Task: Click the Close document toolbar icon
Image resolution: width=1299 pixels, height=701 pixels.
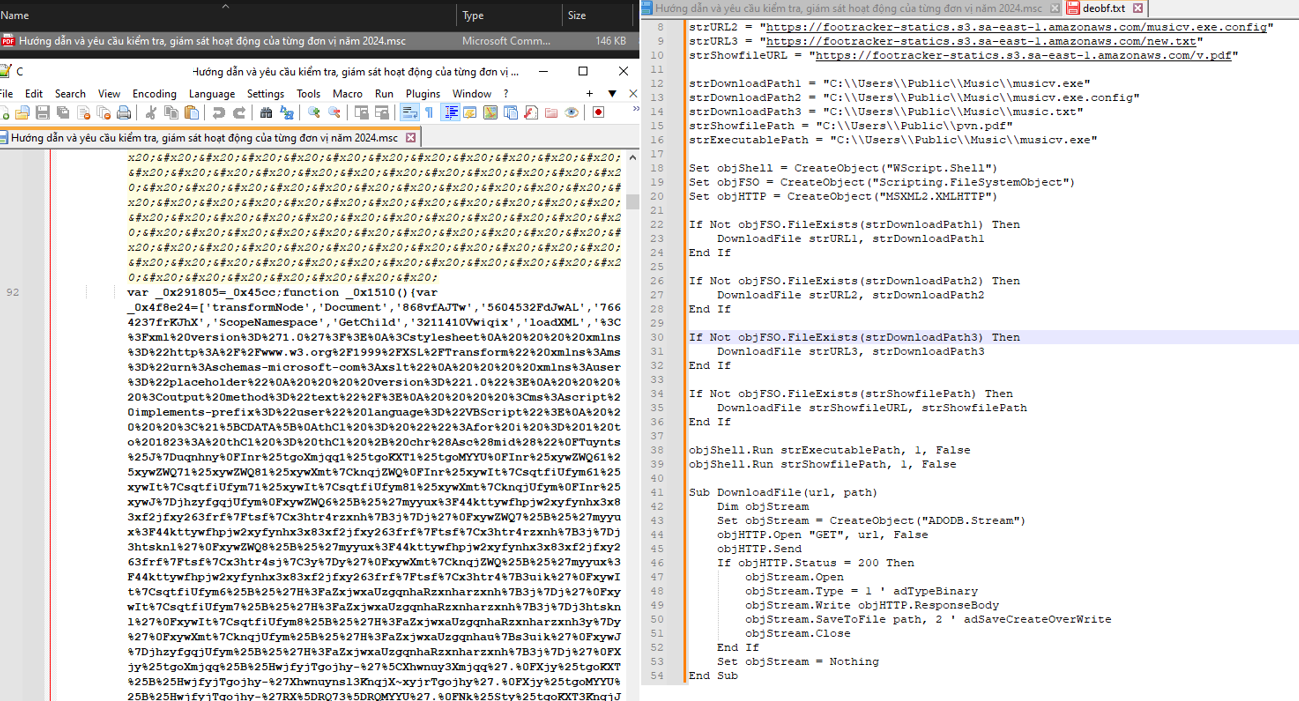Action: [84, 113]
